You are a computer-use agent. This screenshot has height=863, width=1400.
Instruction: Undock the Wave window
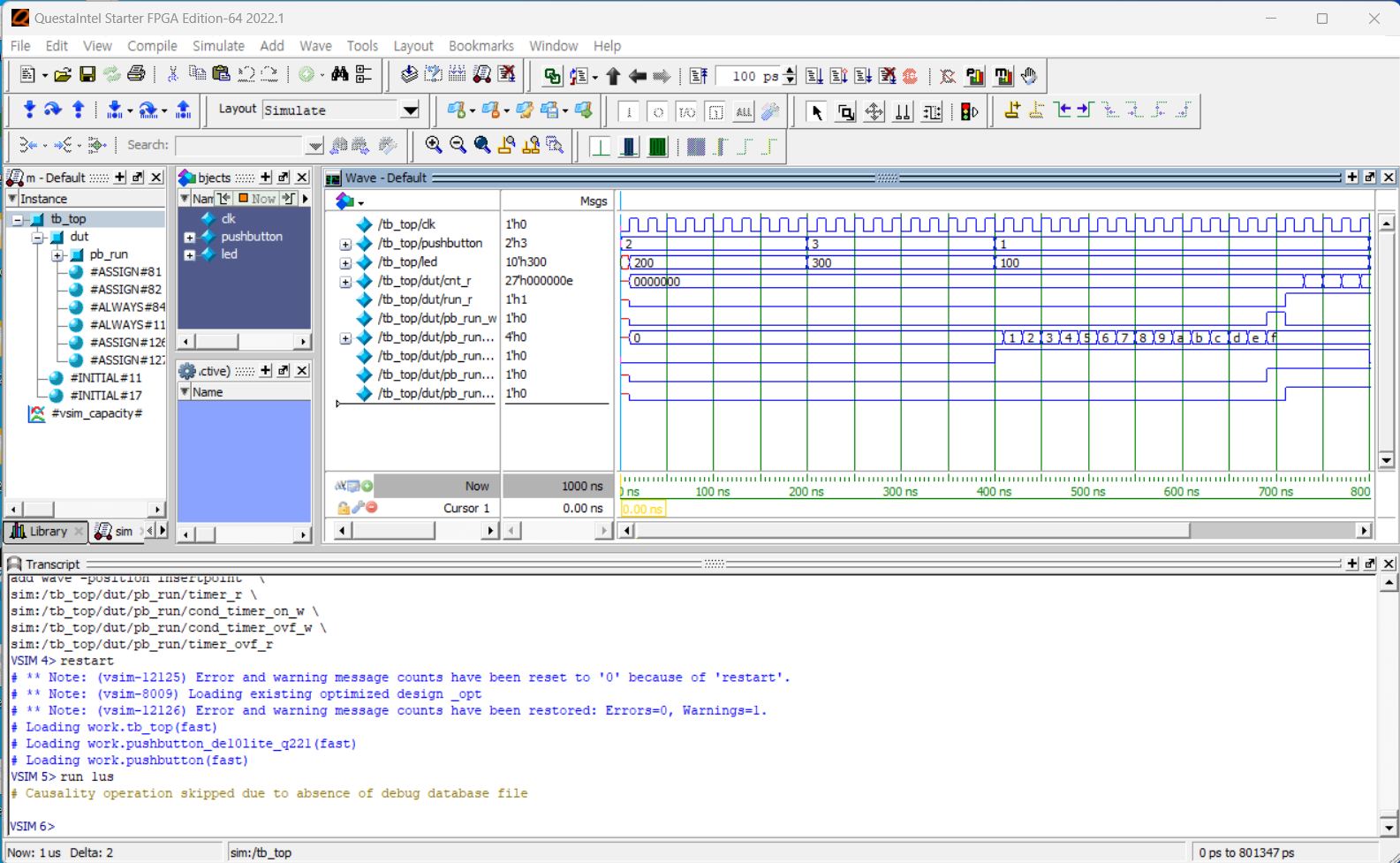1370,178
